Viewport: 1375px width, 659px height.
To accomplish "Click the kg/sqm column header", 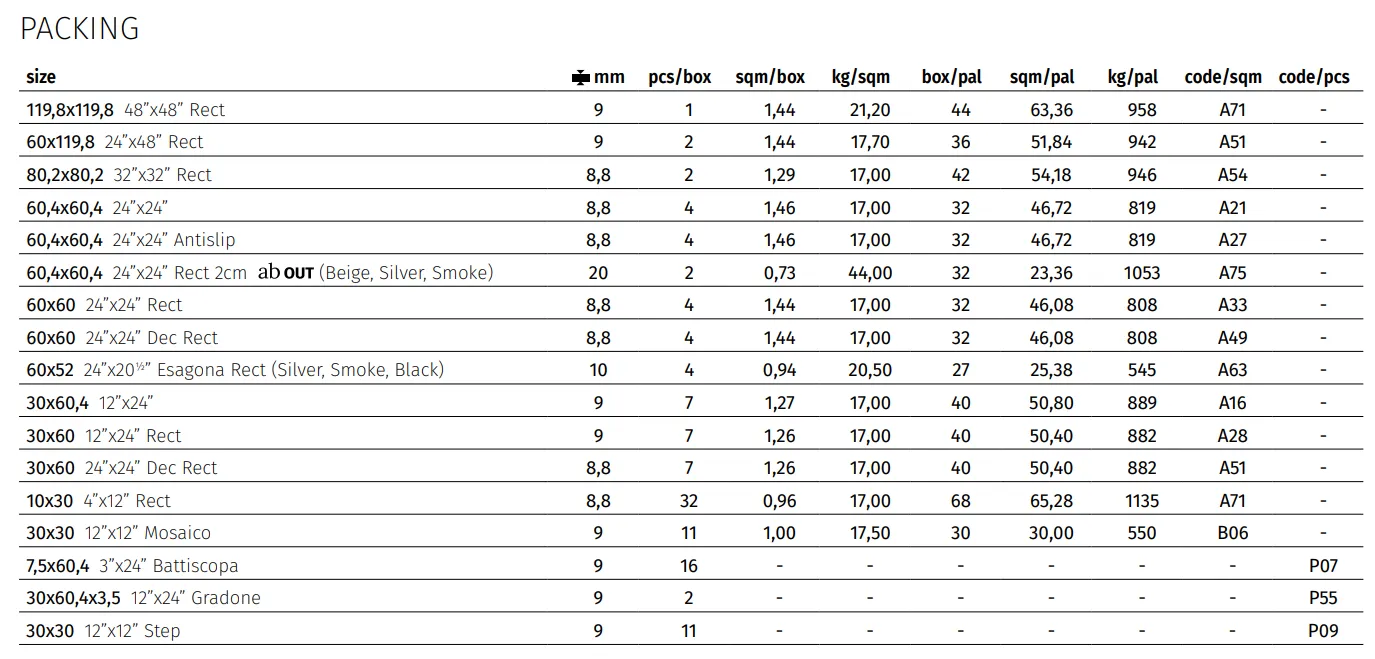I will pos(860,77).
